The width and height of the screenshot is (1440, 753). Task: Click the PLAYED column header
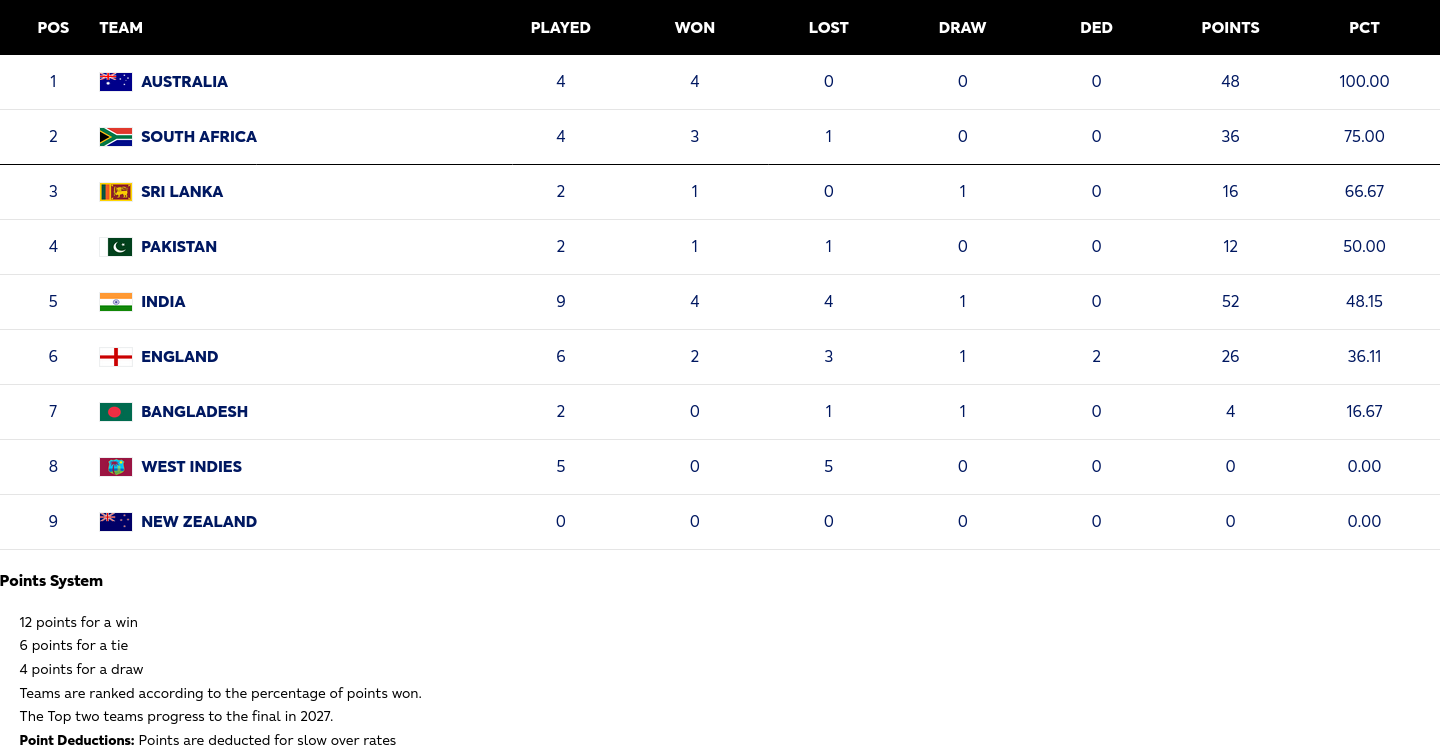click(561, 28)
